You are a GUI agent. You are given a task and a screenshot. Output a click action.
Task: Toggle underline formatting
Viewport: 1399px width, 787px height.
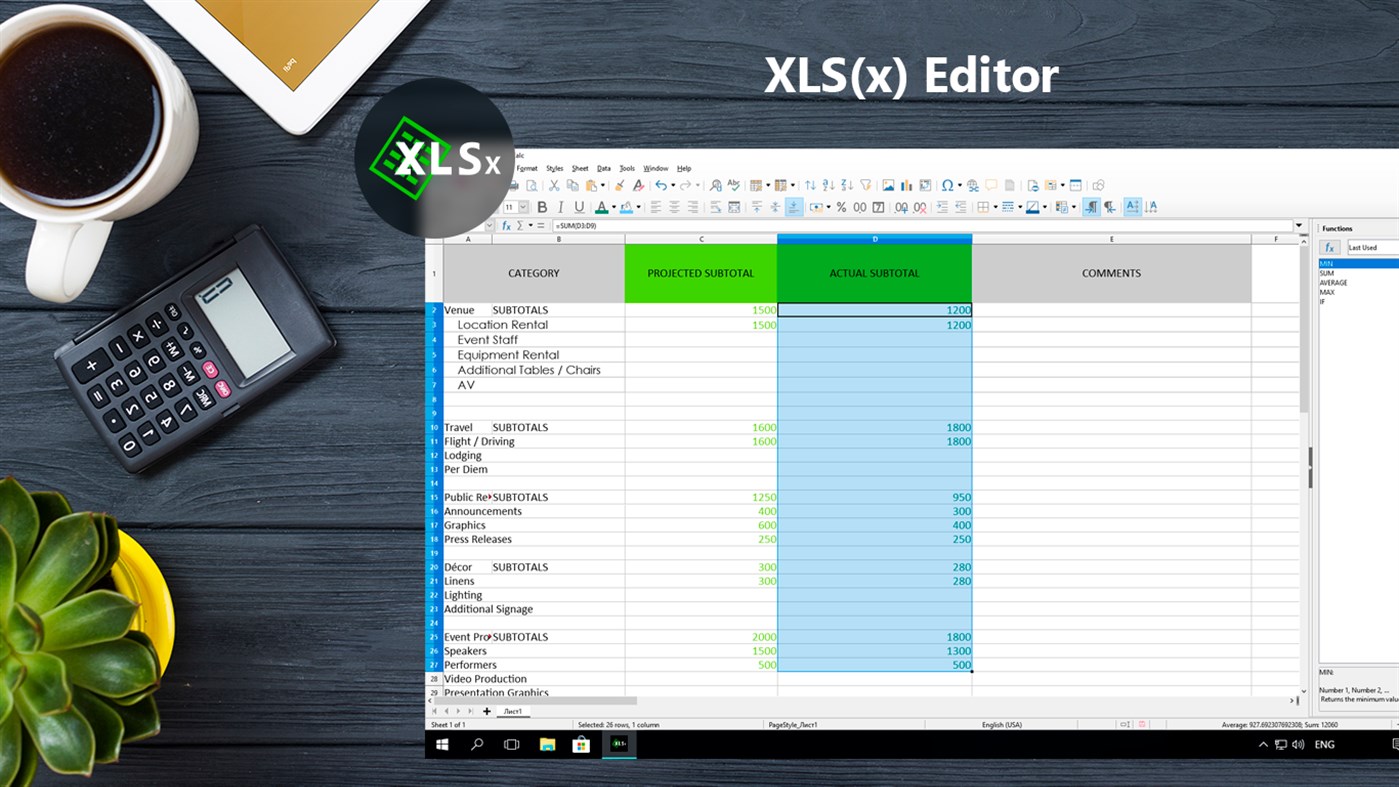click(581, 206)
